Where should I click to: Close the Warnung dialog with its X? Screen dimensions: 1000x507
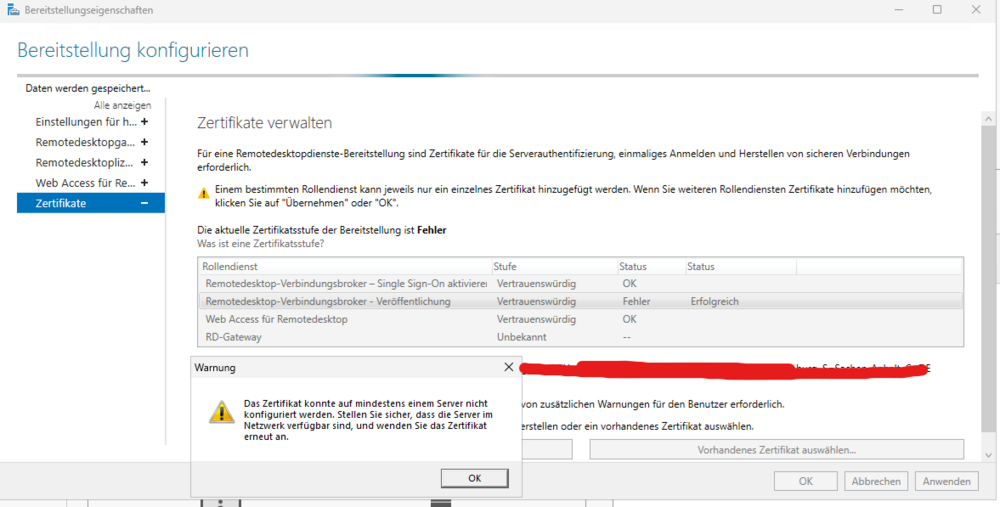pos(508,367)
